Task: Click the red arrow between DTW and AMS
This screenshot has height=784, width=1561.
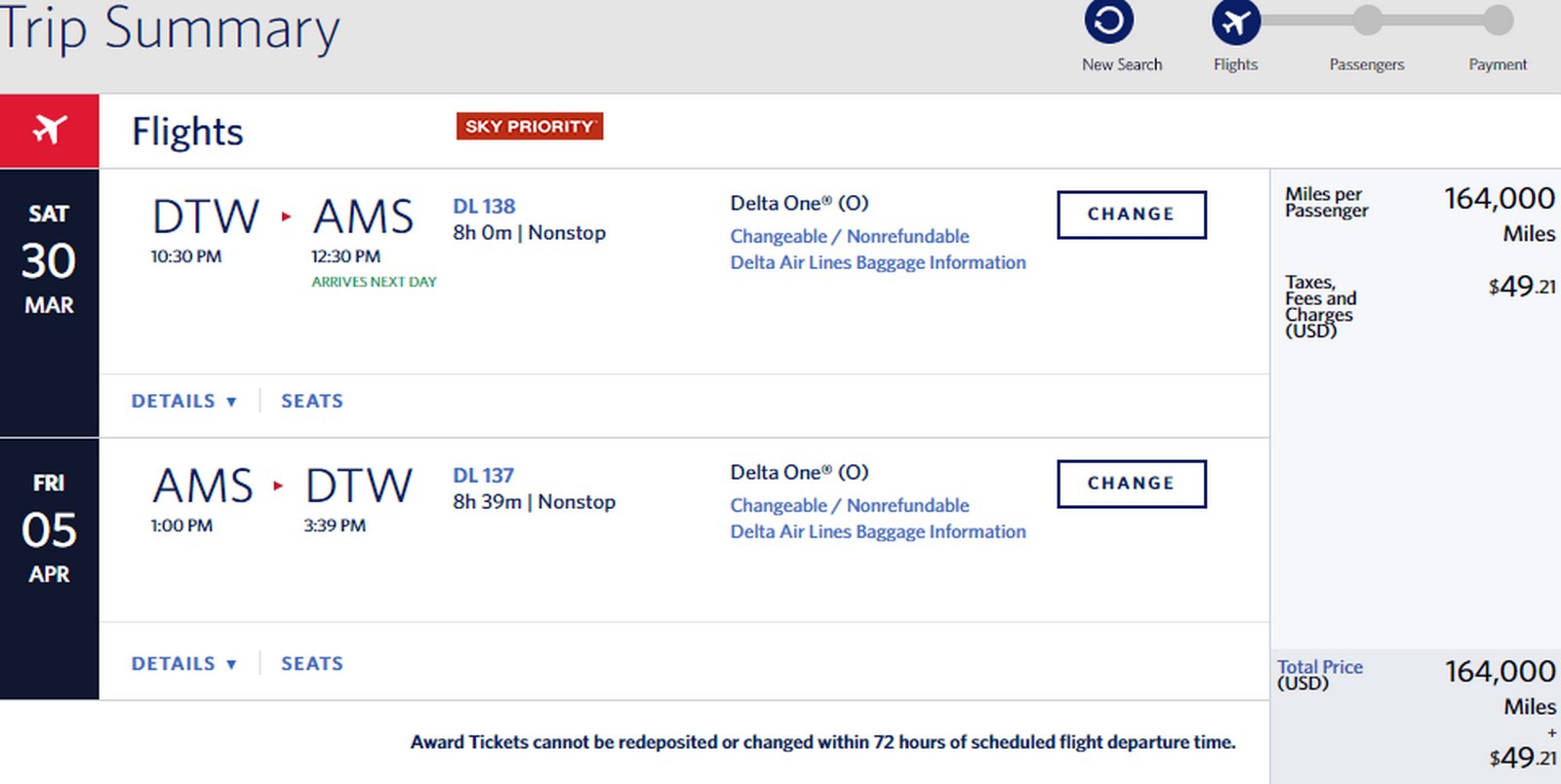Action: point(284,218)
